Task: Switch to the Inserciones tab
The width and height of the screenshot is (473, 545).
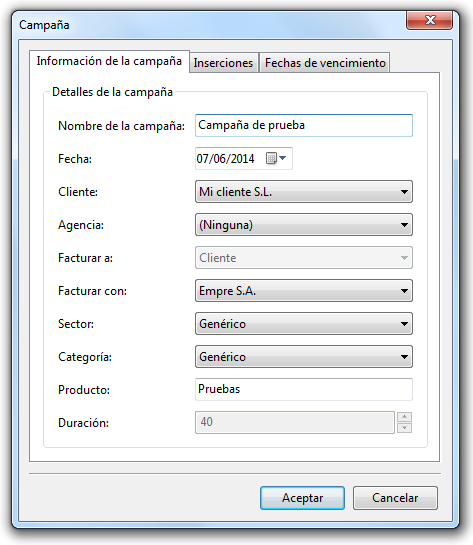Action: [223, 63]
